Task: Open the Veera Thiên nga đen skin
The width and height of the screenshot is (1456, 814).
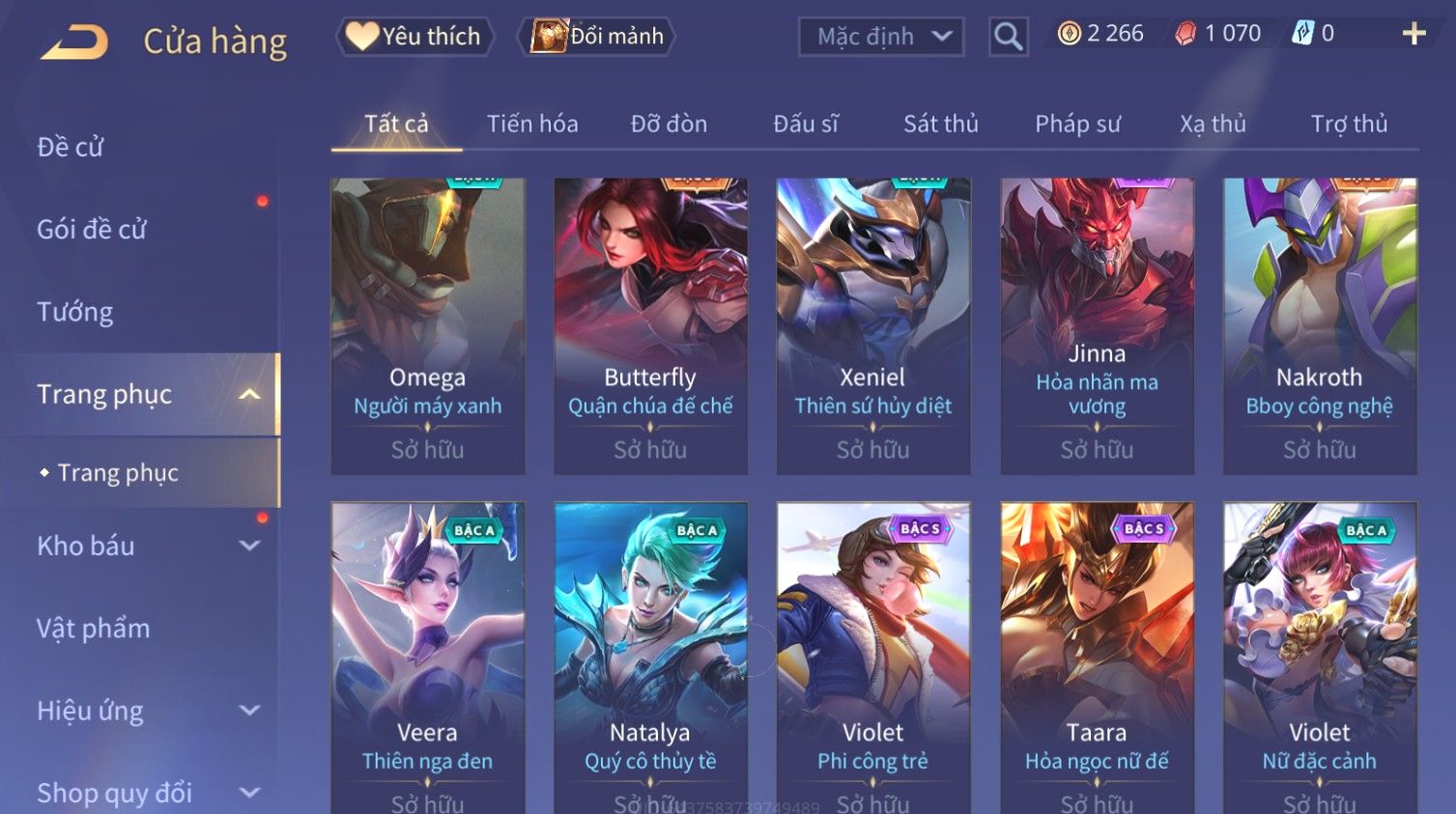Action: click(427, 657)
